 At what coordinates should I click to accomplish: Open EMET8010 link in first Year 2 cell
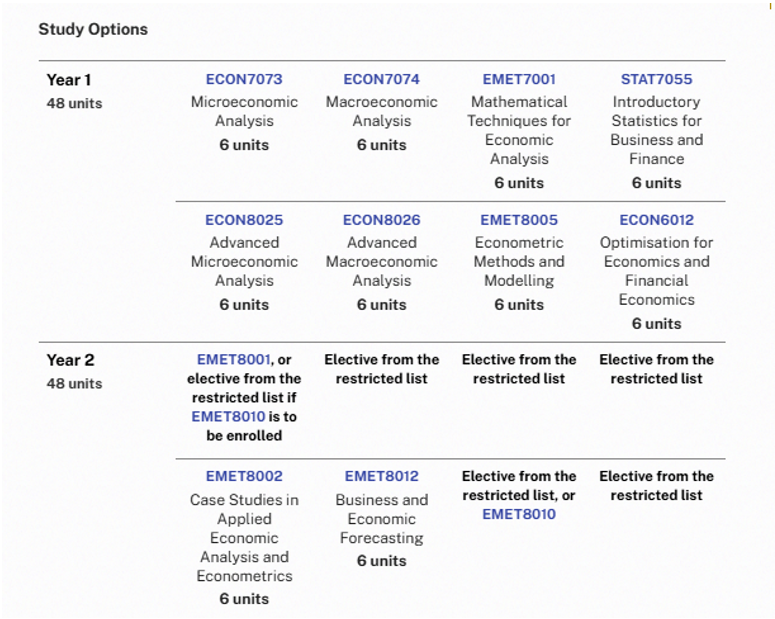tap(228, 417)
